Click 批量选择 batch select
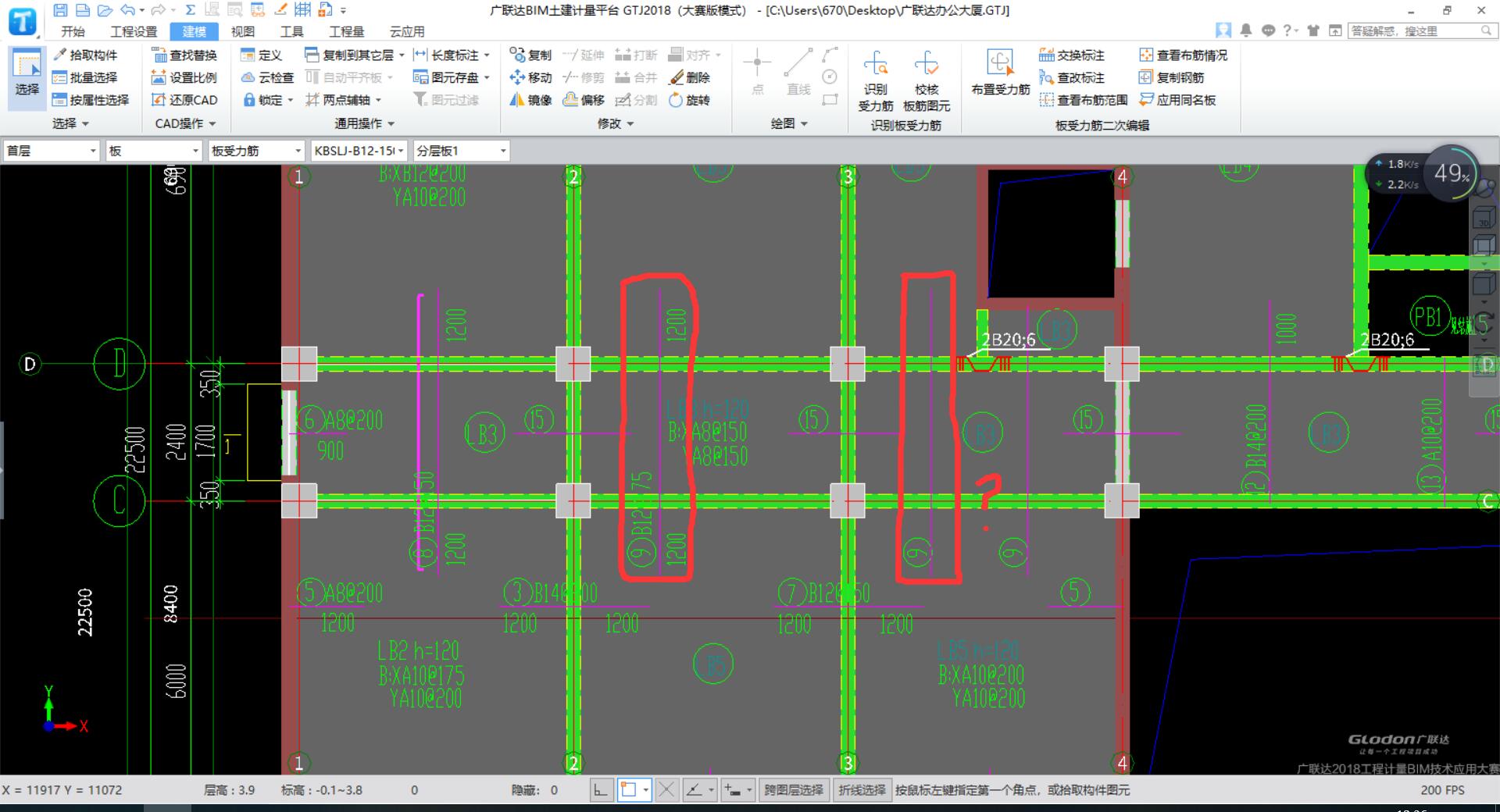The width and height of the screenshot is (1500, 812). tap(85, 77)
